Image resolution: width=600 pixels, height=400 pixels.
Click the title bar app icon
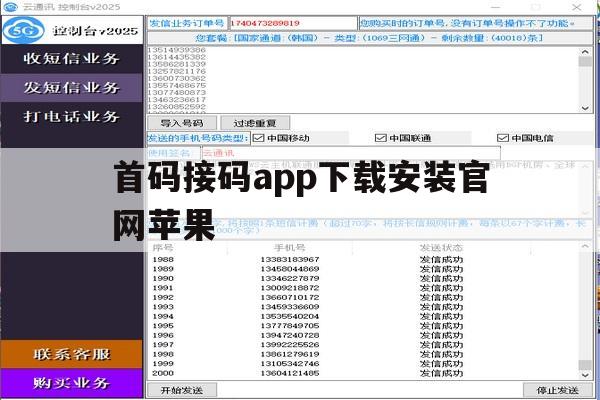(x=10, y=7)
